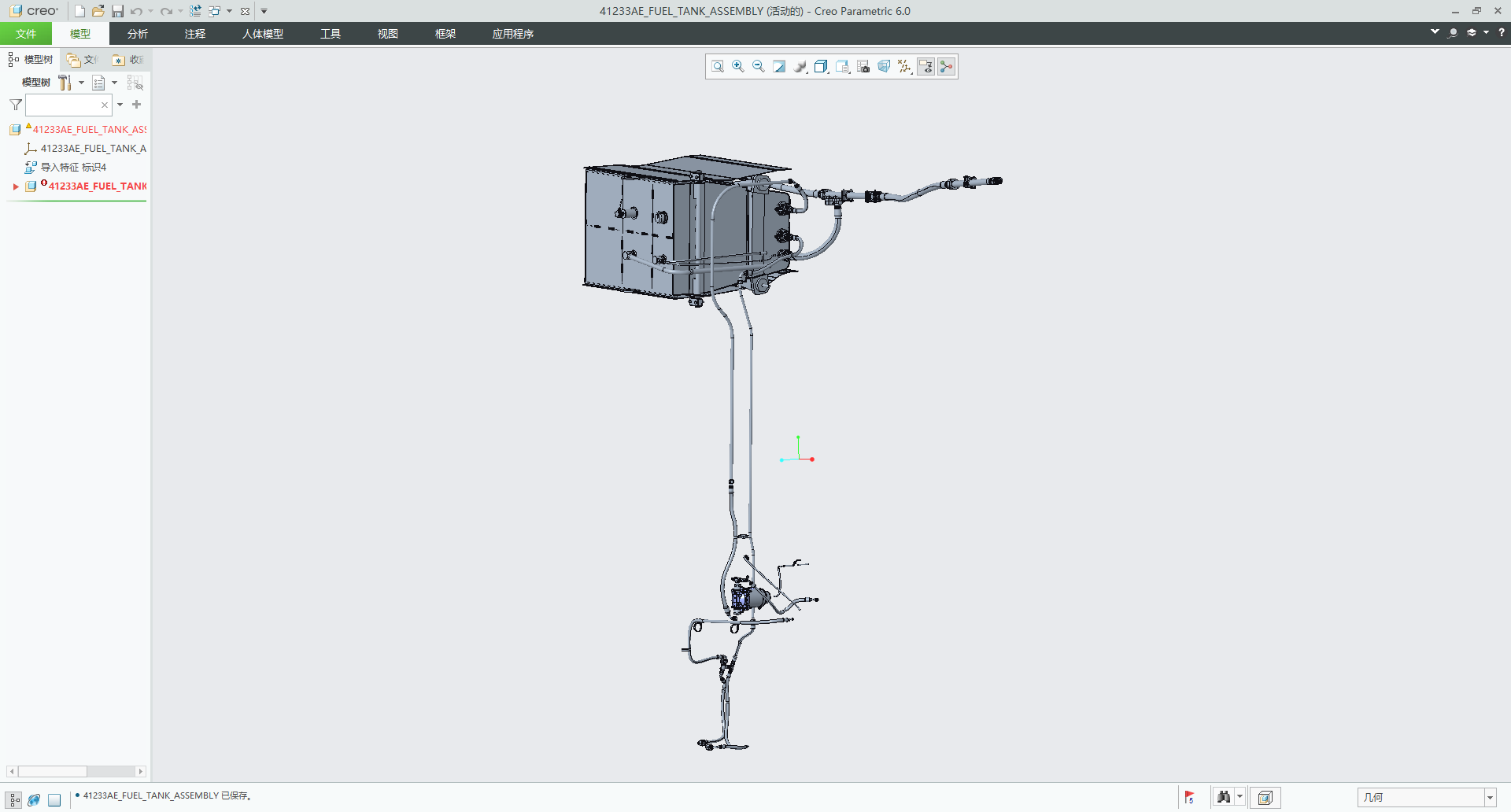Screen dimensions: 1511x812
Task: Switch to the 框架 ribbon tab
Action: point(445,34)
